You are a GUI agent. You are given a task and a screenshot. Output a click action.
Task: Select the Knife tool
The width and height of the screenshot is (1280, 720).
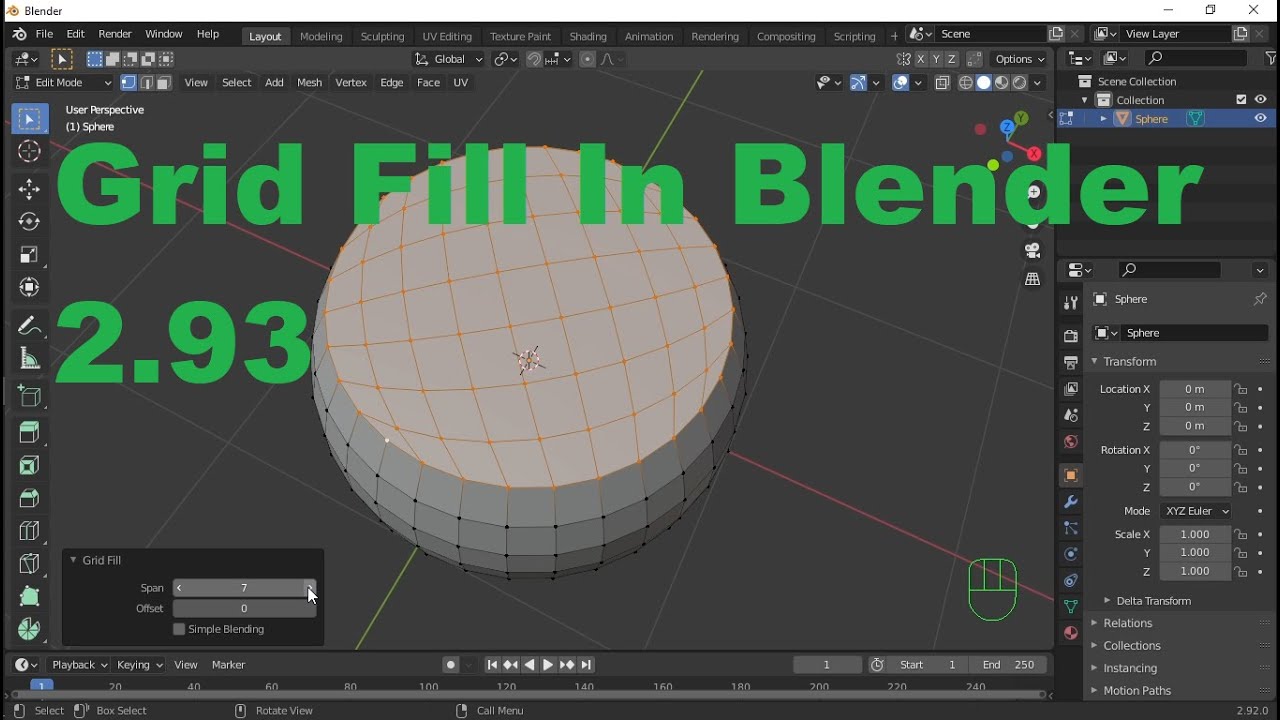[x=29, y=564]
